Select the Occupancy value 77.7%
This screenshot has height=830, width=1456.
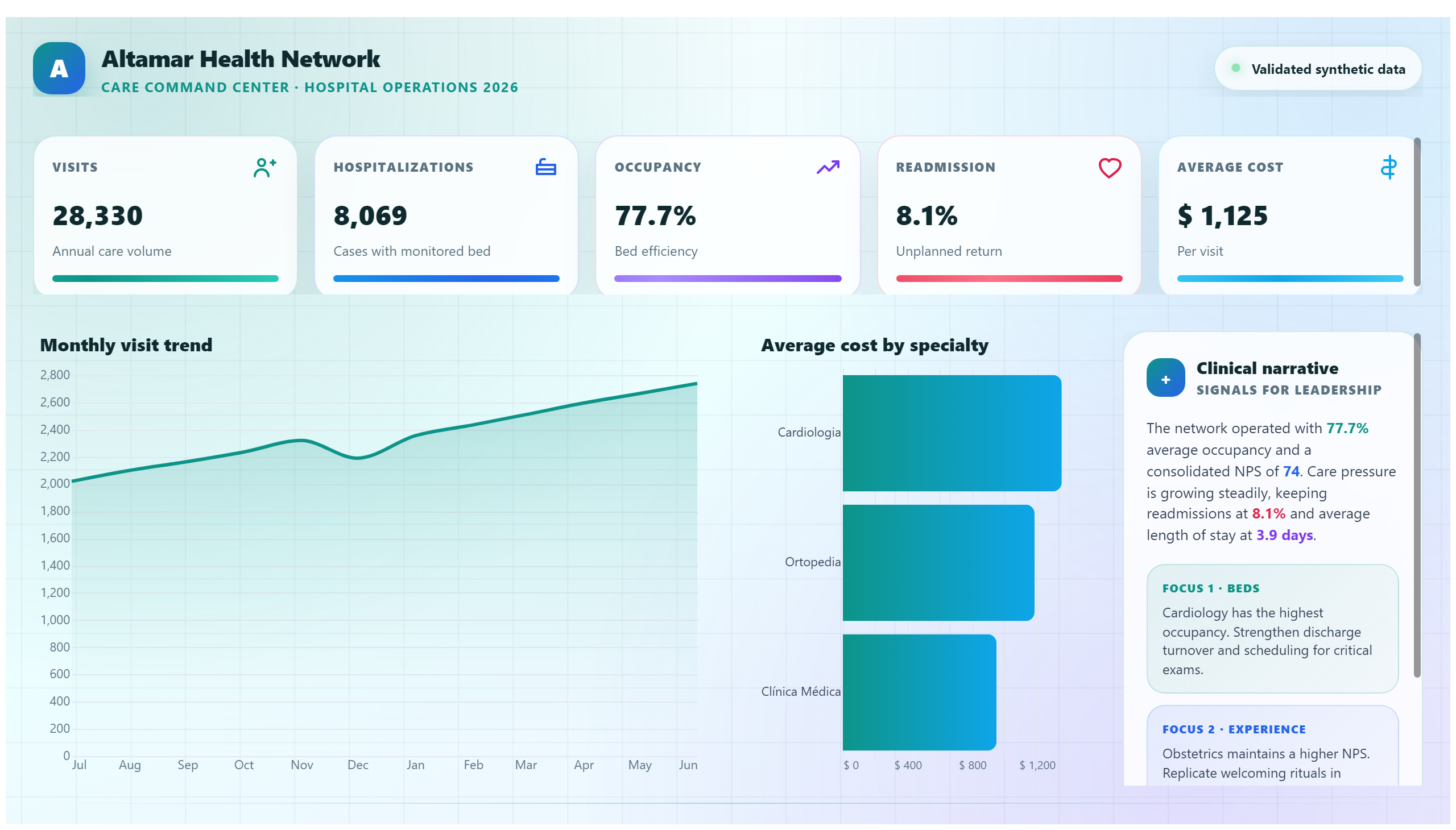pos(655,215)
